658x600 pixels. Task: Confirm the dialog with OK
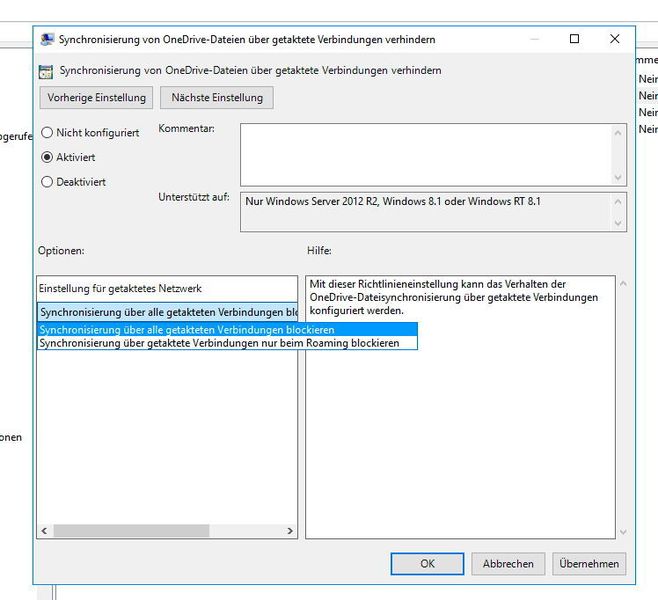tap(427, 563)
